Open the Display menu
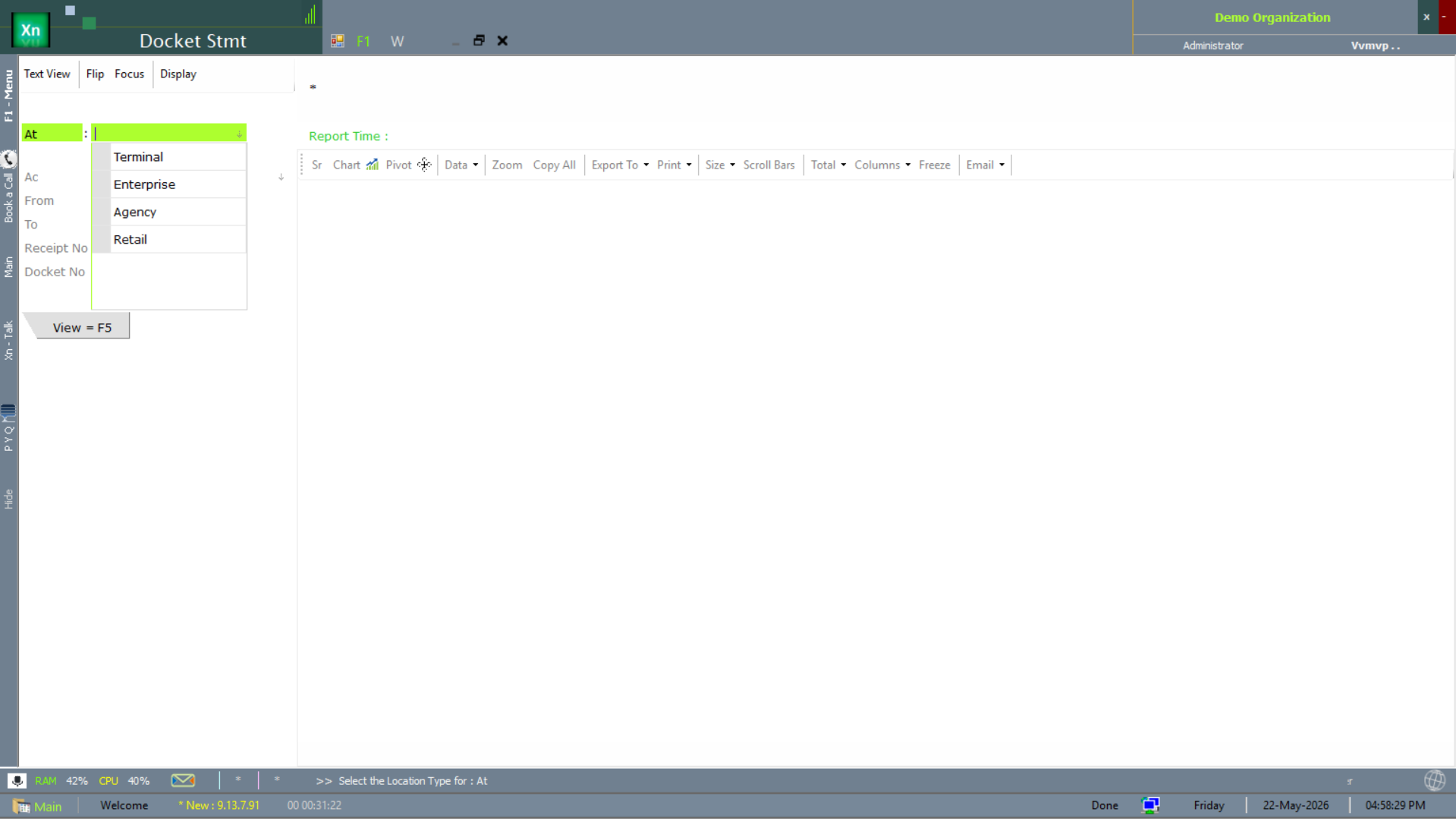The image size is (1456, 819). [x=178, y=74]
